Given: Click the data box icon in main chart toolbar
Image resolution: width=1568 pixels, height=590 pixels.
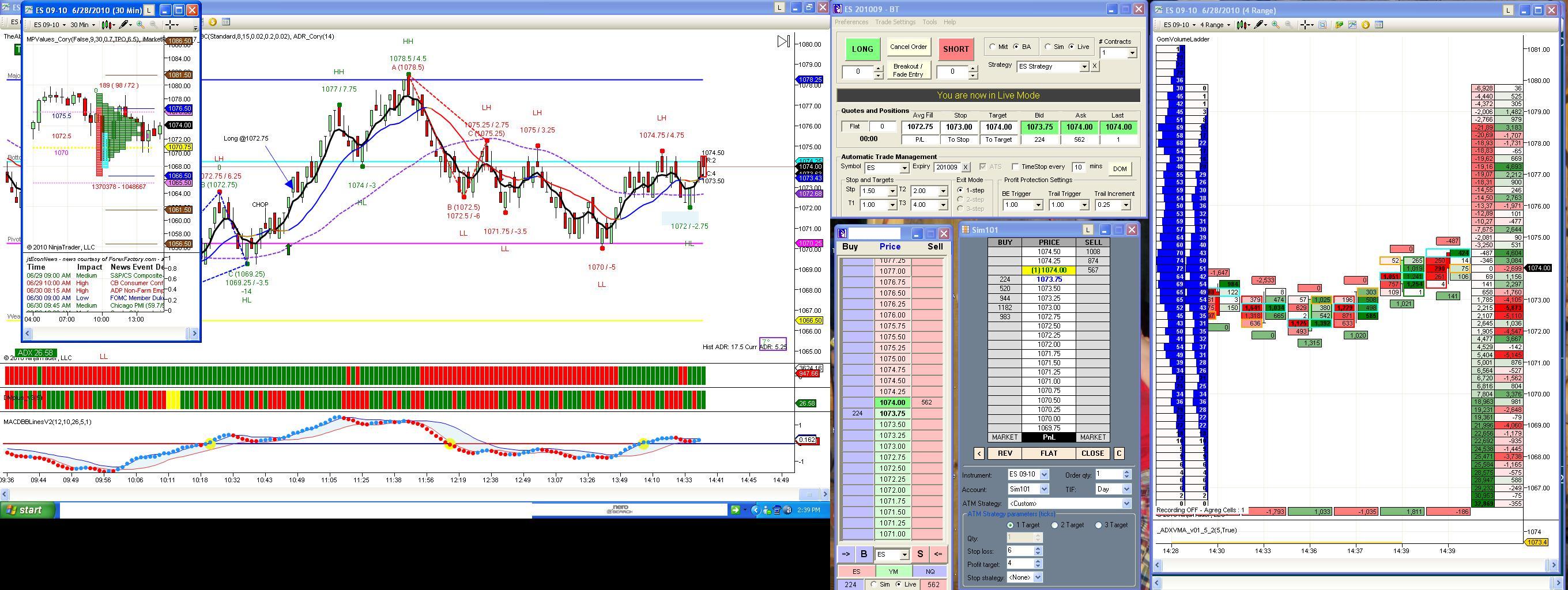Looking at the screenshot, I should tap(226, 22).
